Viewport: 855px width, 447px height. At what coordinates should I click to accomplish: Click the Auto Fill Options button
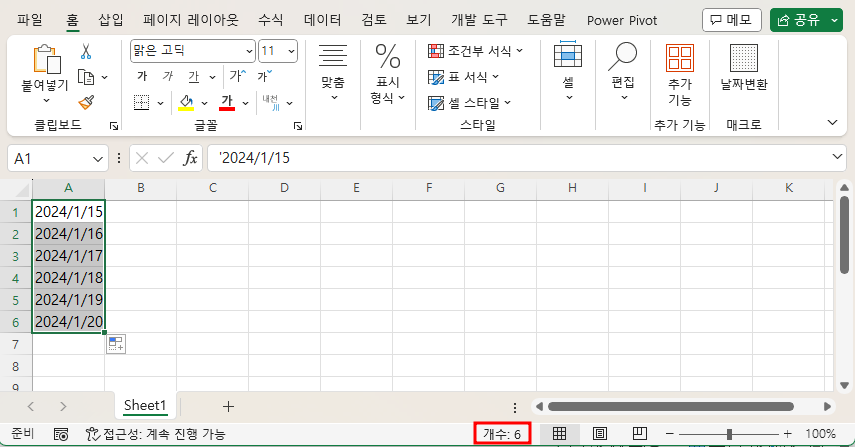click(x=116, y=344)
